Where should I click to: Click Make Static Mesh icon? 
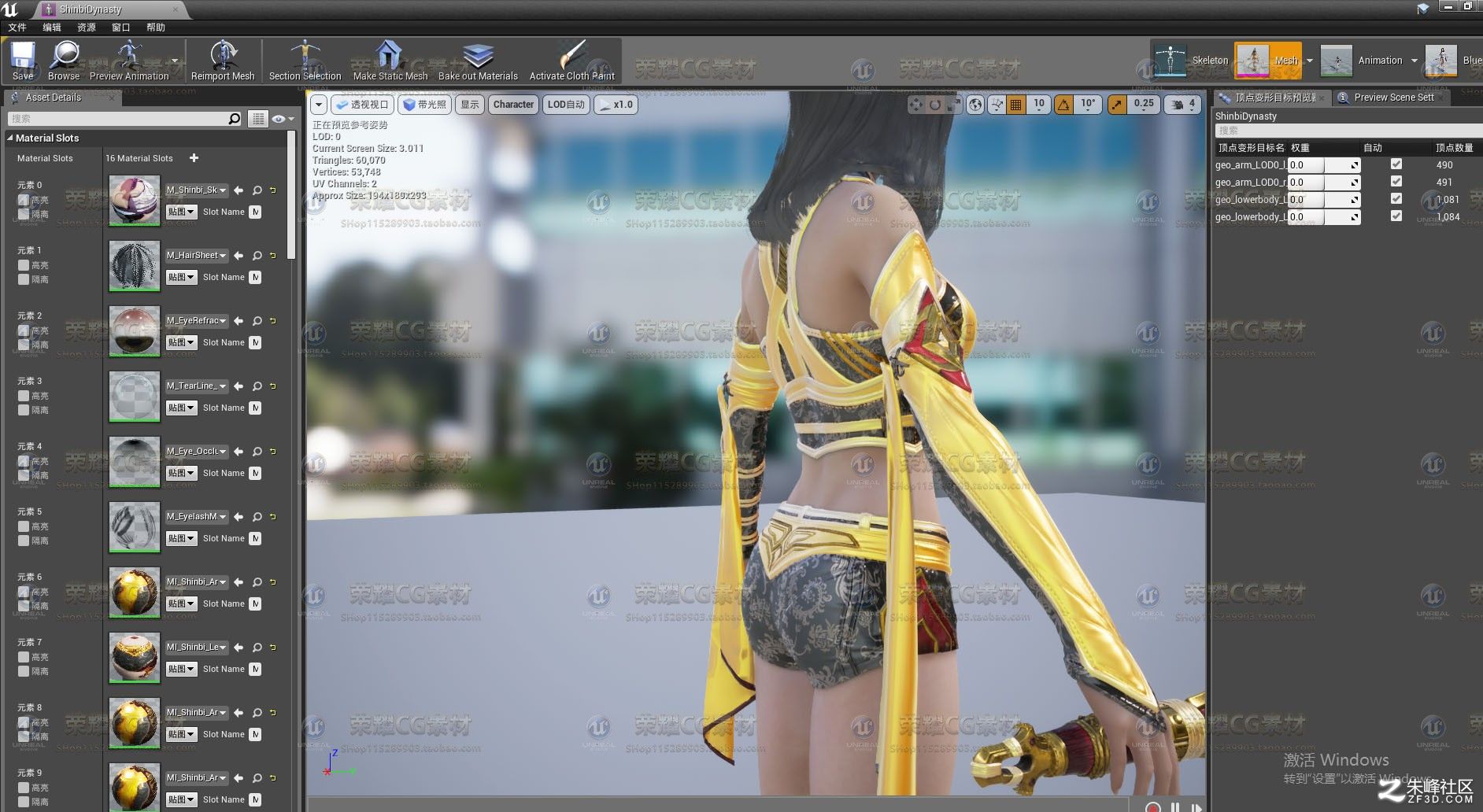click(390, 55)
